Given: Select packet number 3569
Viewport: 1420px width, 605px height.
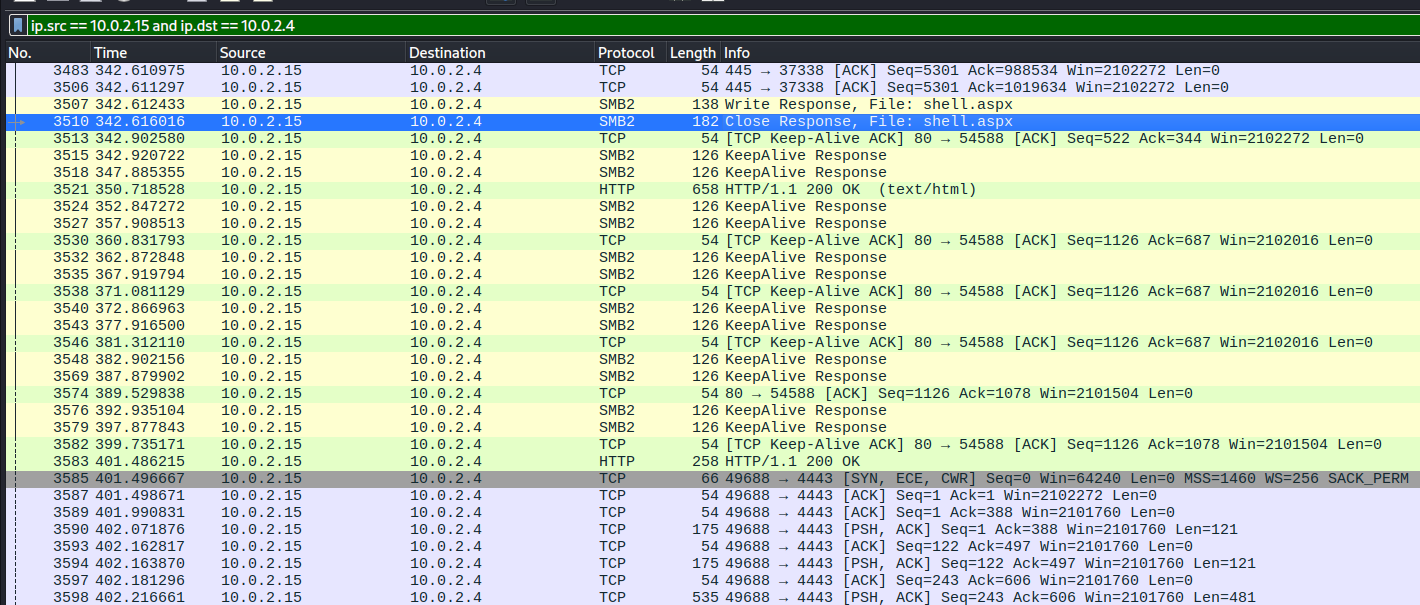Looking at the screenshot, I should click(712, 377).
